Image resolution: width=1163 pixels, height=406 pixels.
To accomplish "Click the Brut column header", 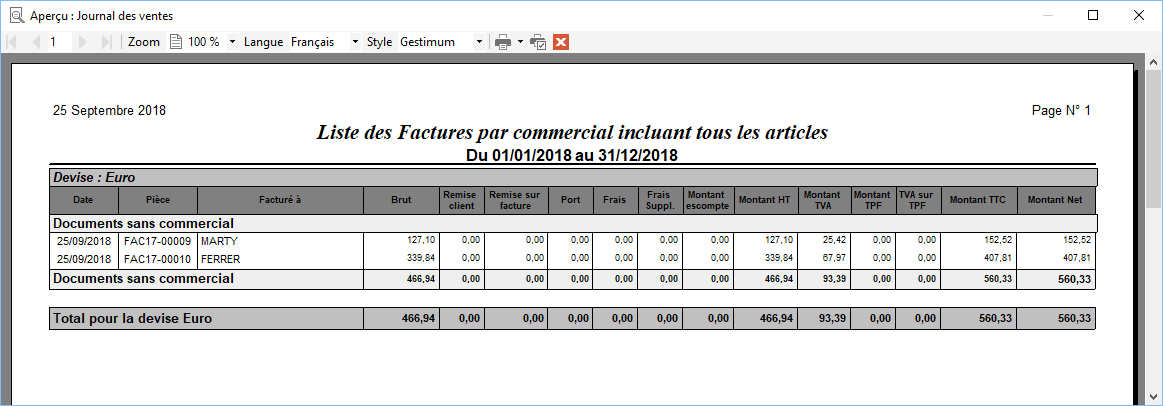I will (x=401, y=200).
